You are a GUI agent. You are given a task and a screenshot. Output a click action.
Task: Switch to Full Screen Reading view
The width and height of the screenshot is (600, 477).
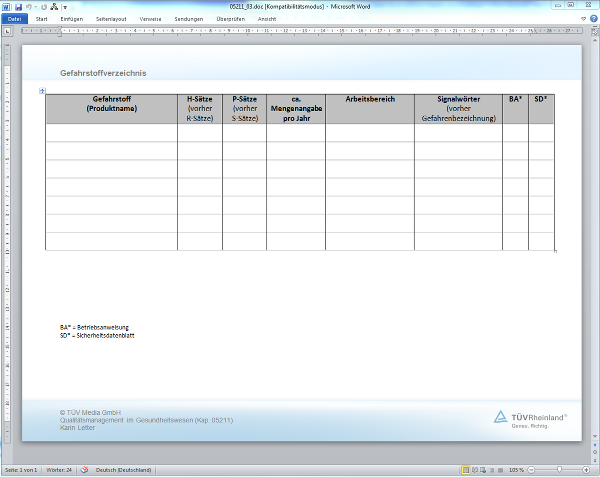474,469
